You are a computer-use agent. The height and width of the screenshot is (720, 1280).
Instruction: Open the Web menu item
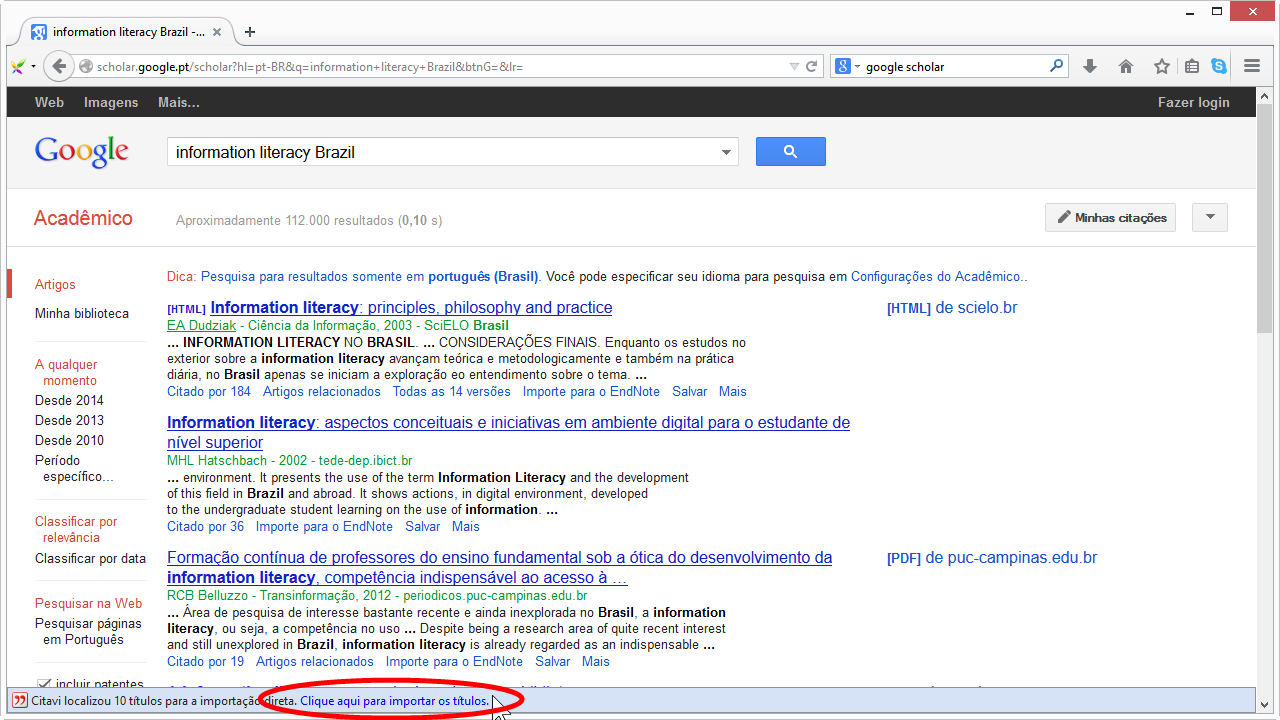[49, 102]
